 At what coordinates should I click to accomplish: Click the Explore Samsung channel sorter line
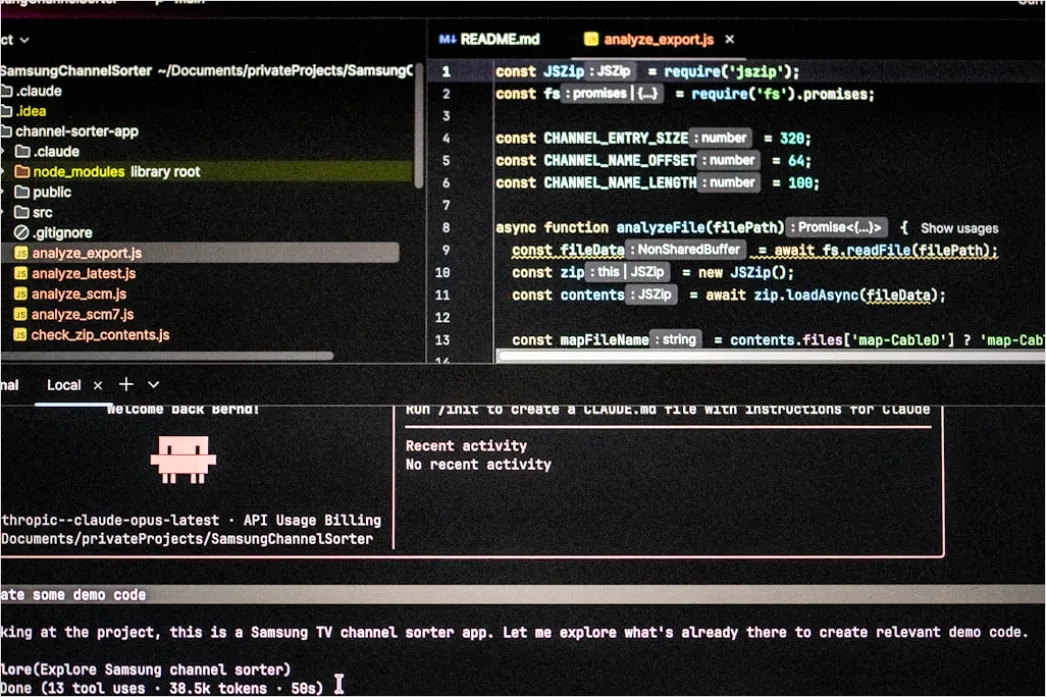[145, 669]
